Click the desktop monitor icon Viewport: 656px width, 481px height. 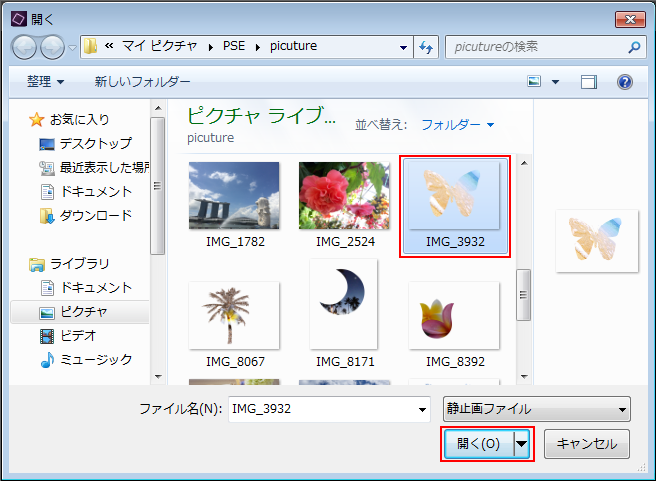tap(47, 144)
